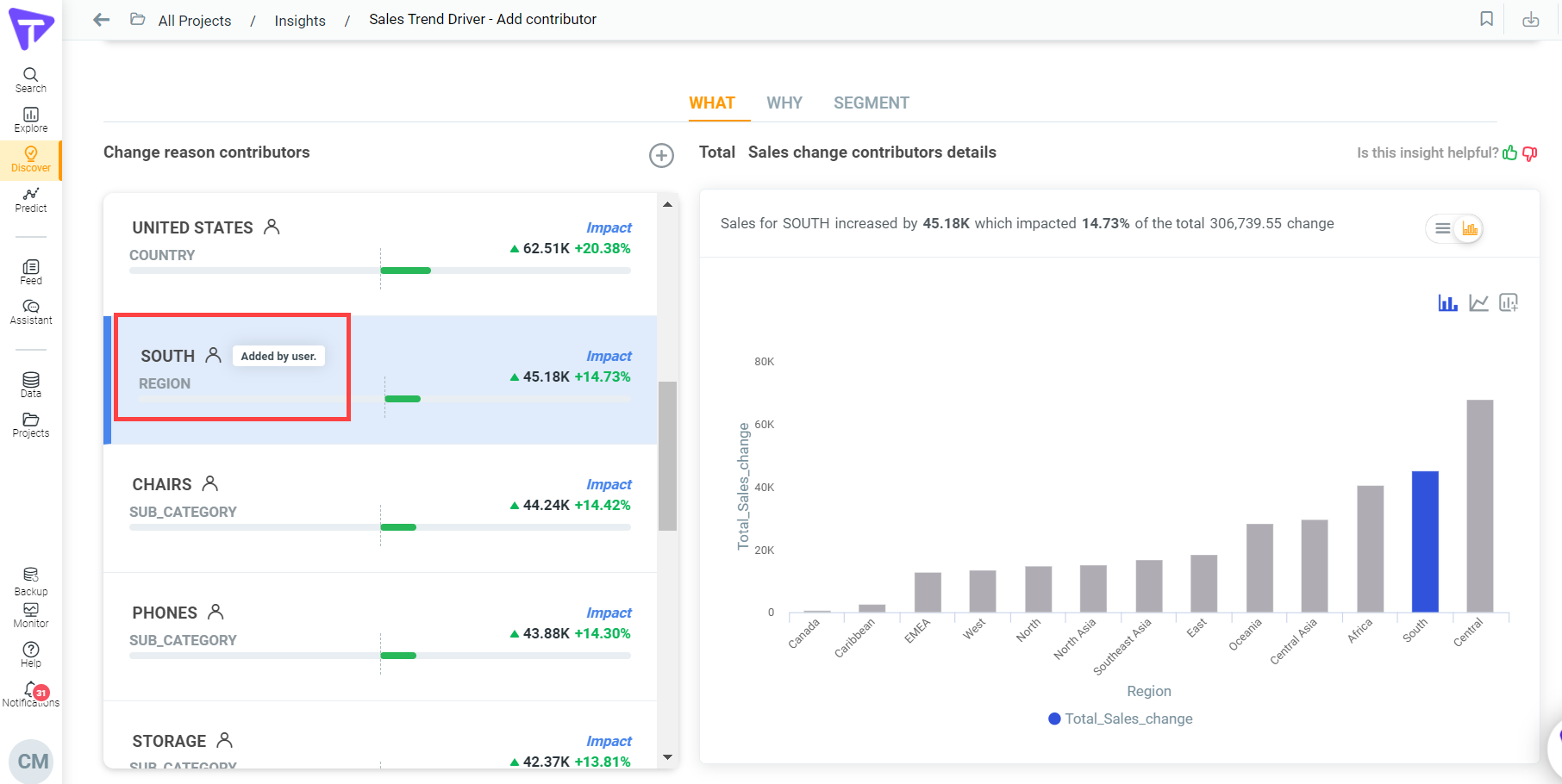Click the blue South bar in chart
The image size is (1562, 784).
point(1425,542)
